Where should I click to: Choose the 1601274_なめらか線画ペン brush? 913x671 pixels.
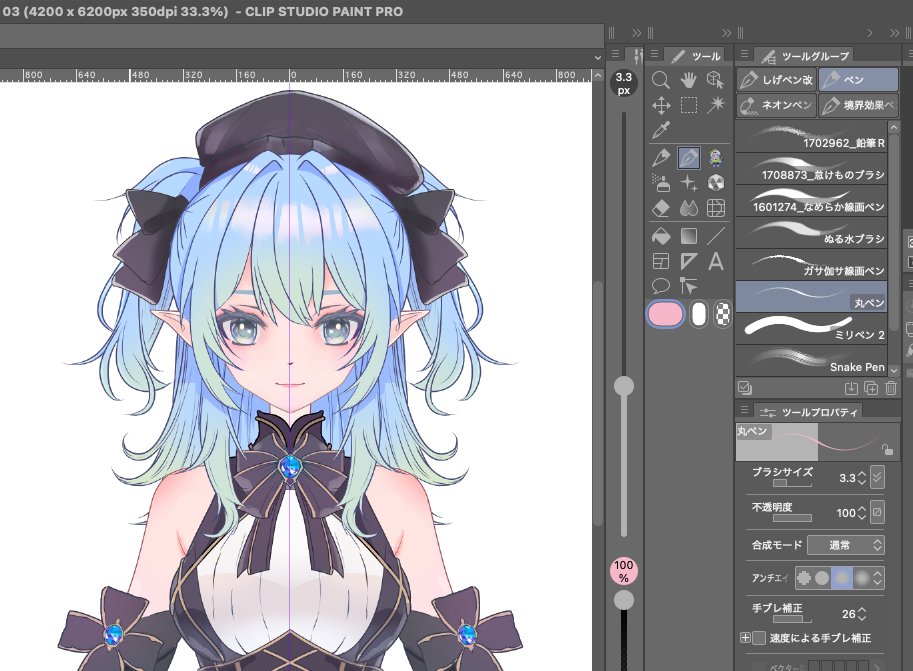click(x=812, y=201)
